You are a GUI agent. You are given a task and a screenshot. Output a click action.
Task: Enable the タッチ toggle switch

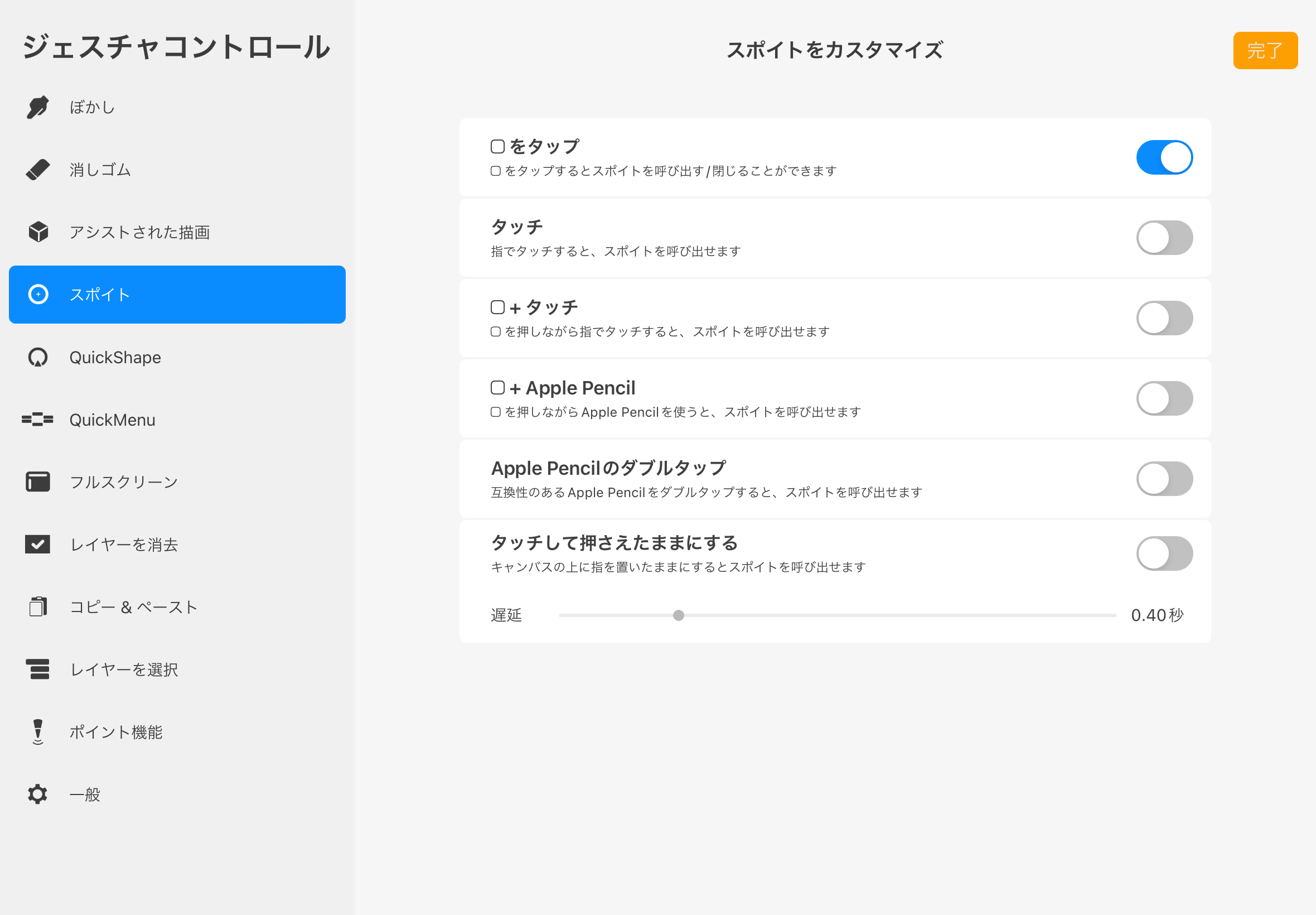point(1164,238)
